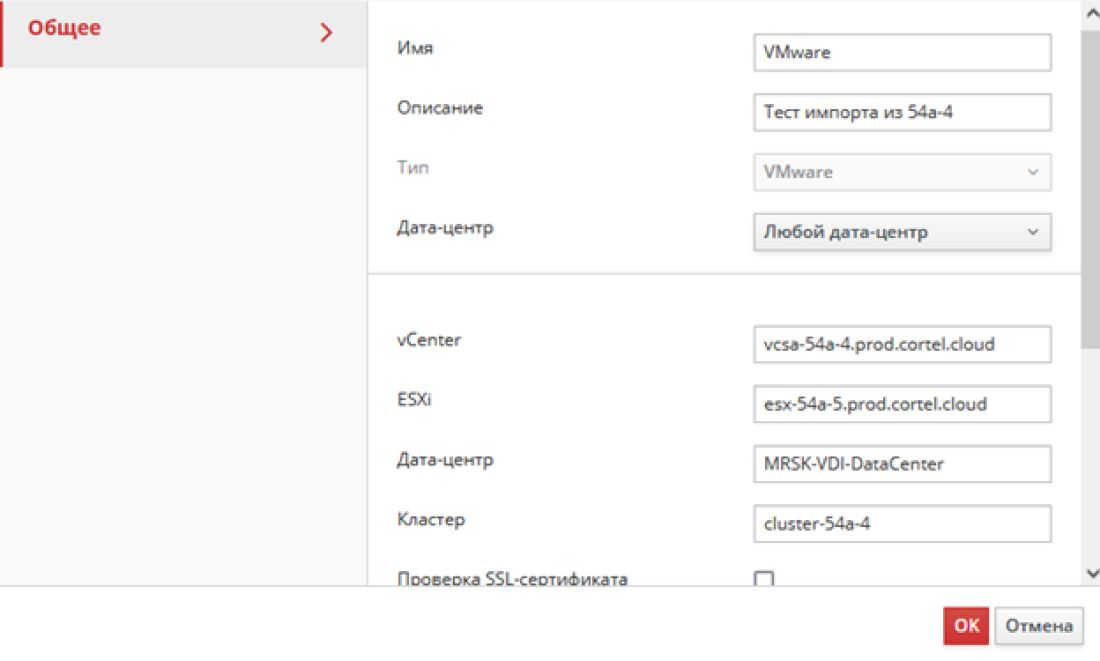Click the Проверка SSL-сертификата label text

[x=512, y=579]
